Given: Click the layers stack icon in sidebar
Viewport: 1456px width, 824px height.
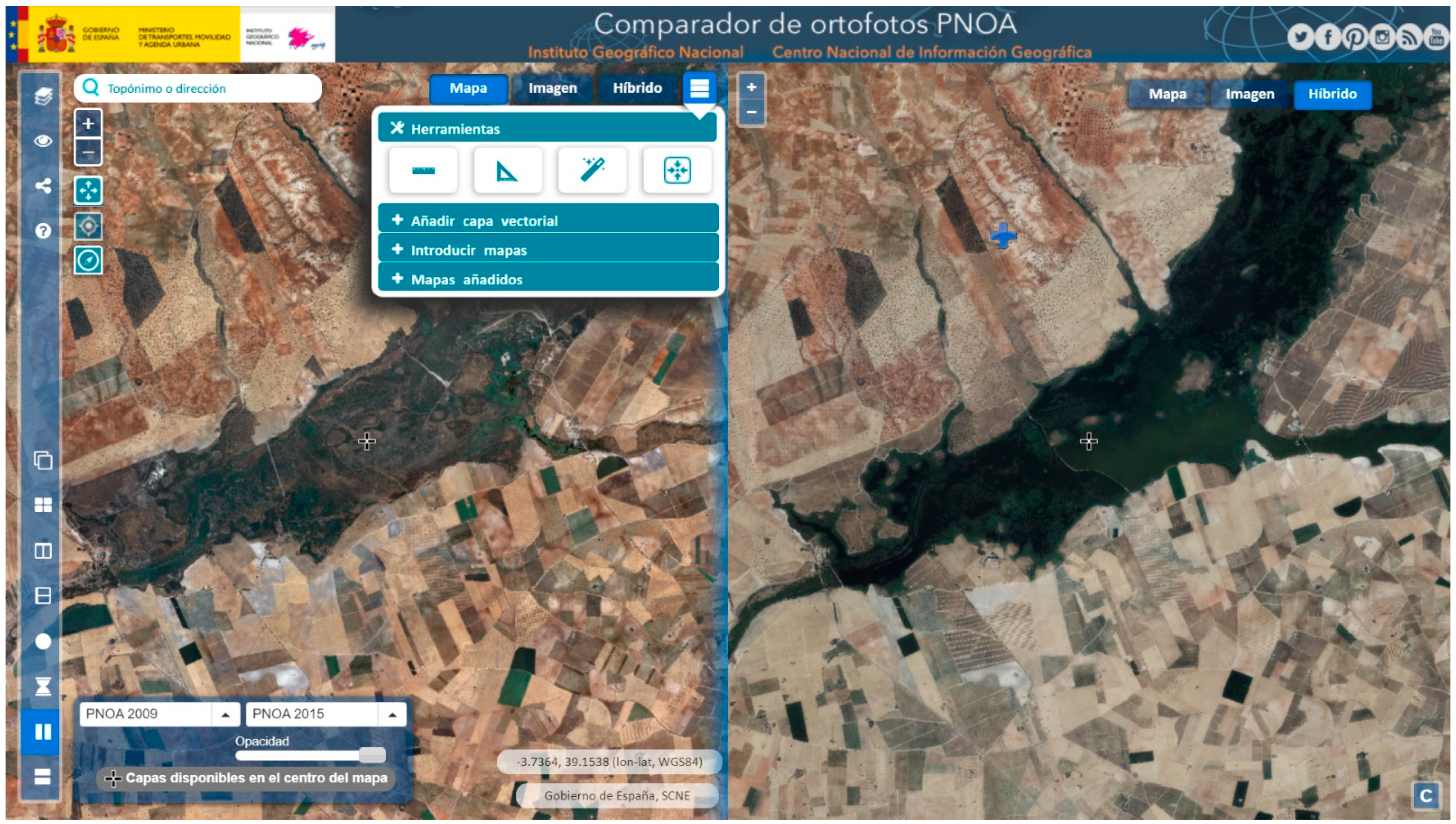Looking at the screenshot, I should click(x=43, y=96).
